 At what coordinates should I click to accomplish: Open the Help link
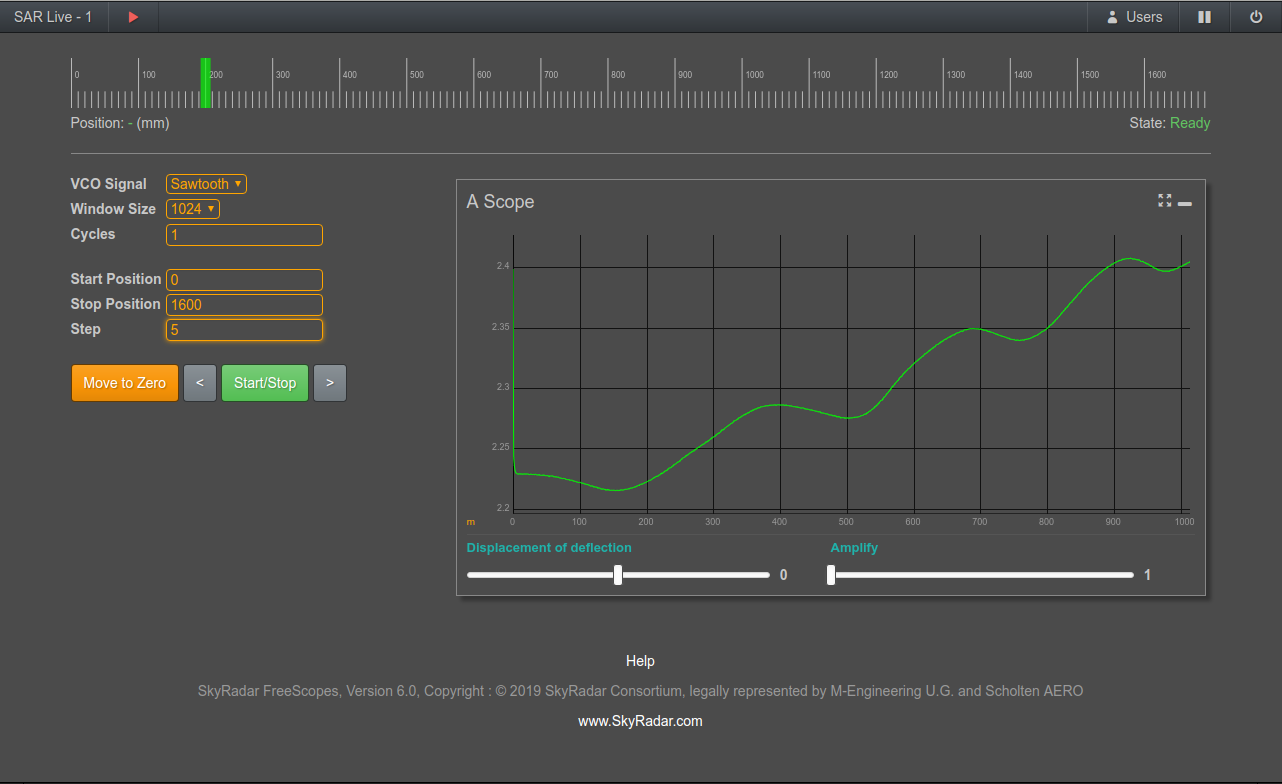640,661
